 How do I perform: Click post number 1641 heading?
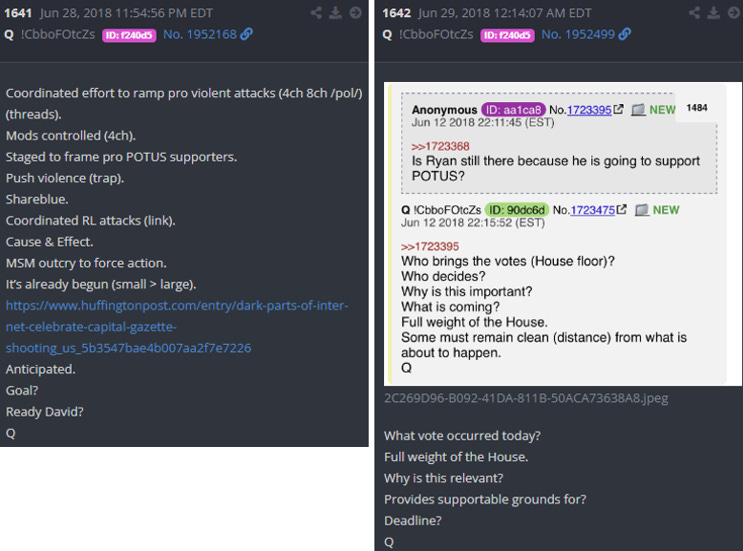[x=18, y=13]
